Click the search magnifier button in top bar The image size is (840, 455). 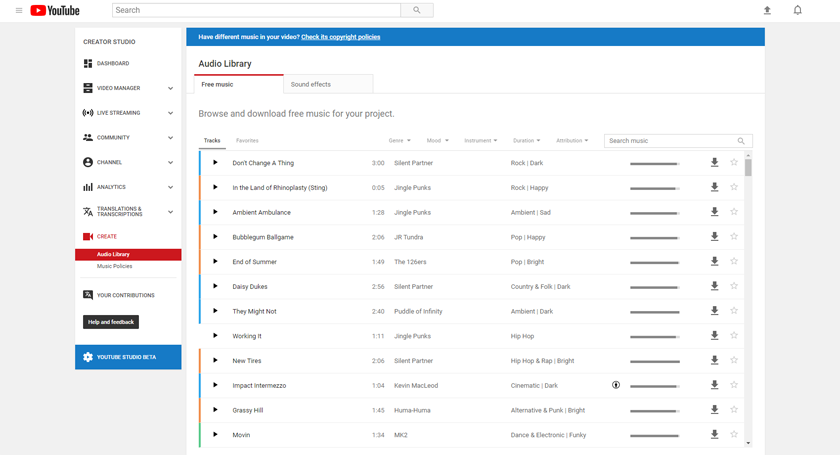pyautogui.click(x=417, y=10)
